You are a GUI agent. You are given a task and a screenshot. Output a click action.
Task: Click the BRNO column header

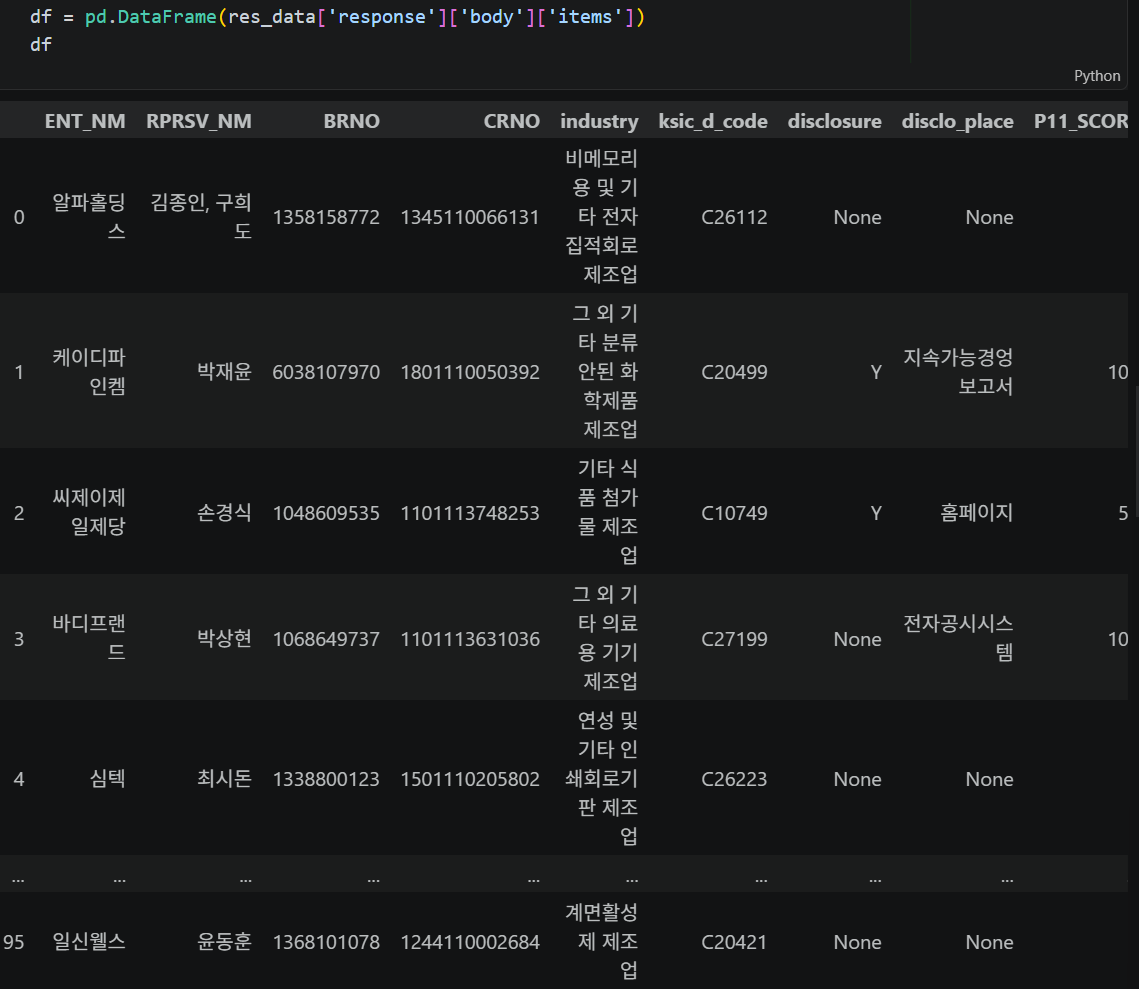[352, 121]
